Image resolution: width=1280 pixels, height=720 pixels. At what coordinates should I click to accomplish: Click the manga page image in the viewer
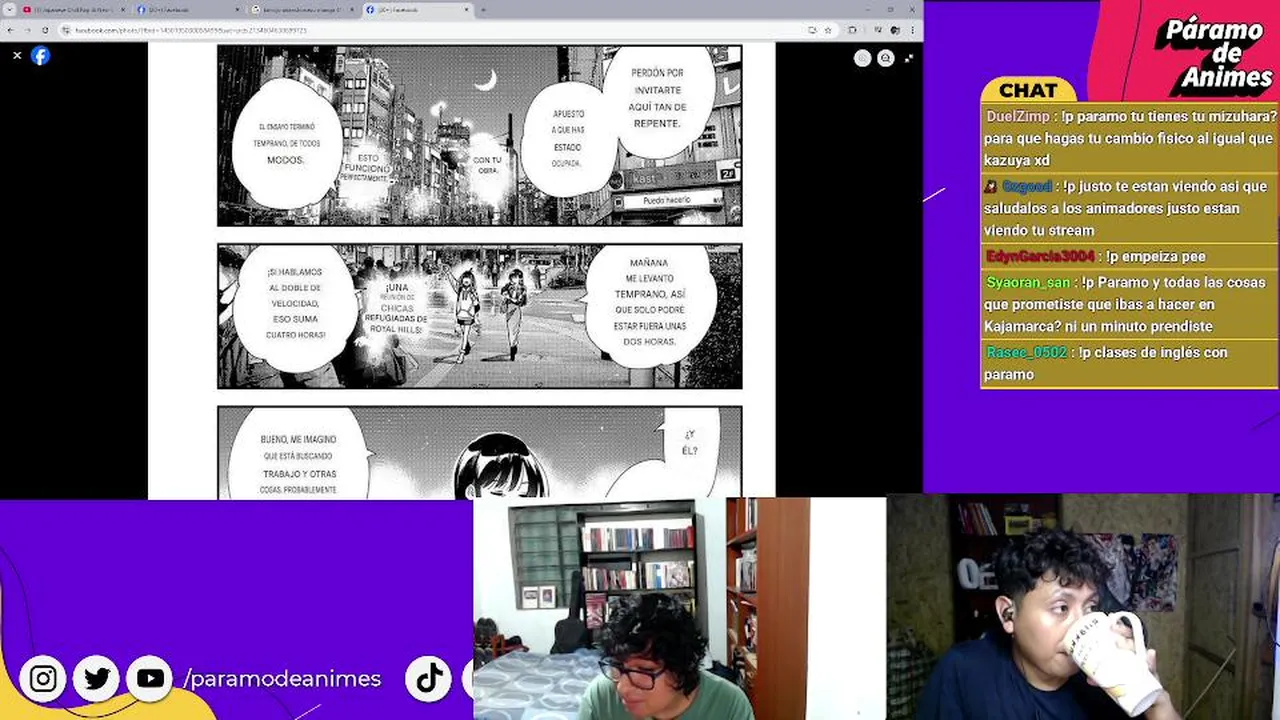pos(462,270)
